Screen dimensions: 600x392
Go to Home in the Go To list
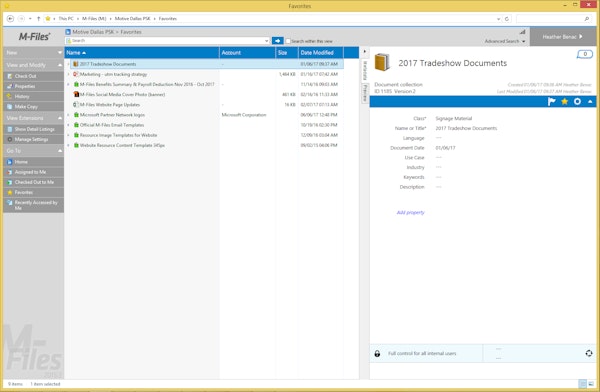(x=21, y=162)
